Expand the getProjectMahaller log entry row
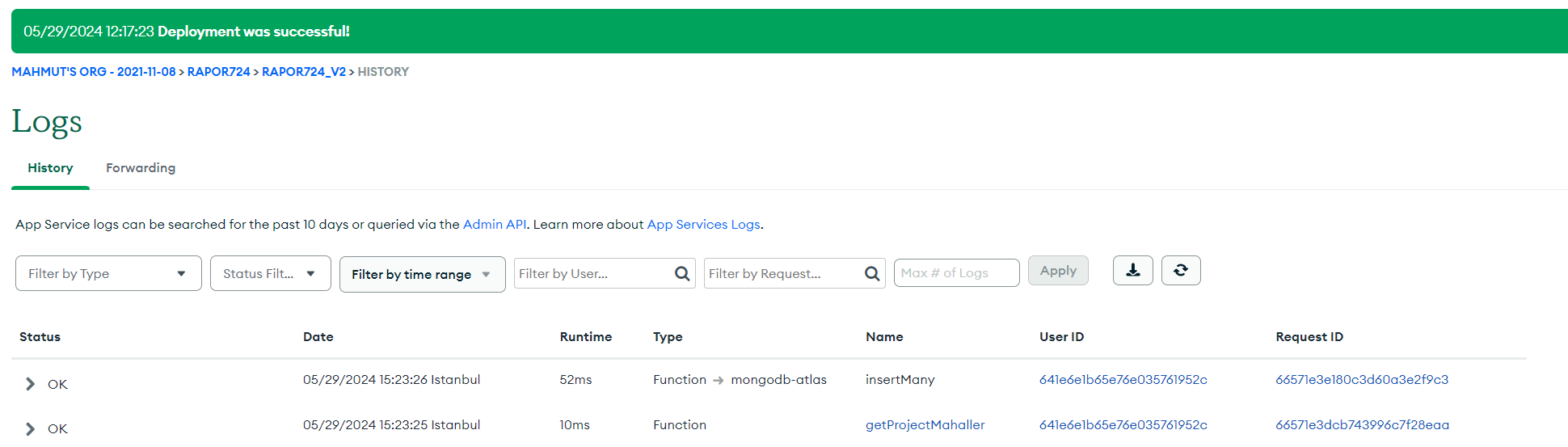1568x447 pixels. [30, 429]
